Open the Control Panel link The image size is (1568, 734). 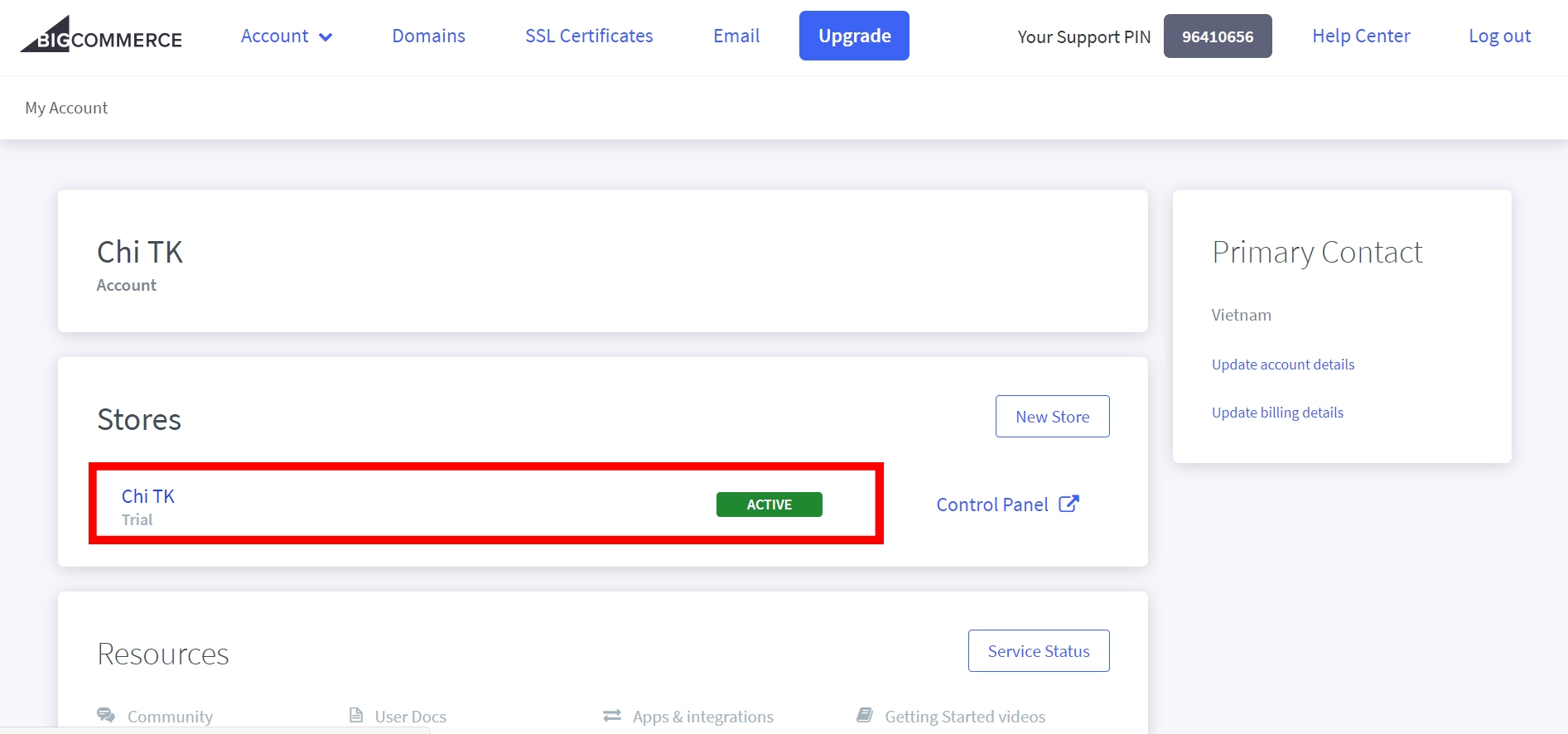pyautogui.click(x=992, y=505)
